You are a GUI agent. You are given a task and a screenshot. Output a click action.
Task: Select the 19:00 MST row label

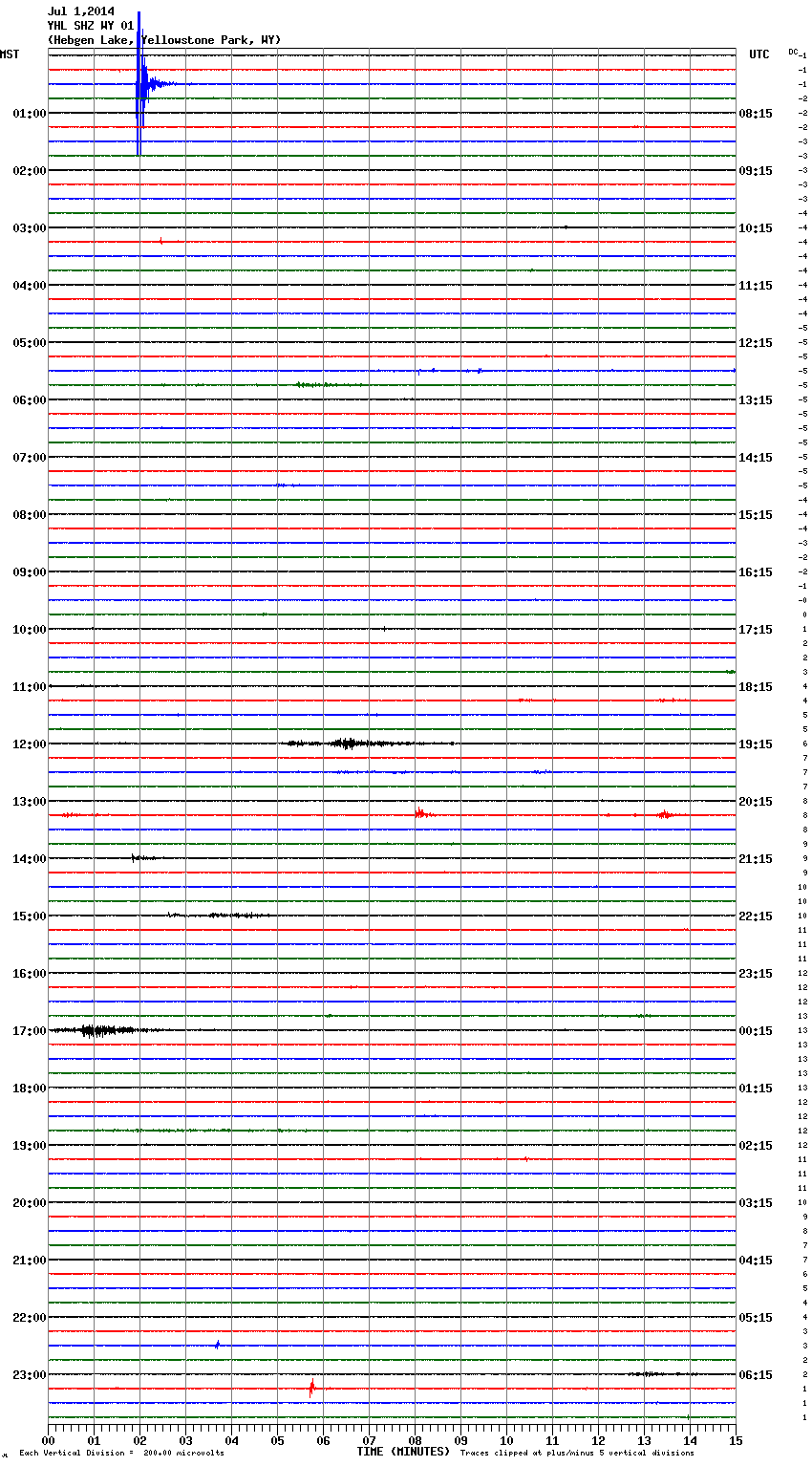[x=29, y=1146]
